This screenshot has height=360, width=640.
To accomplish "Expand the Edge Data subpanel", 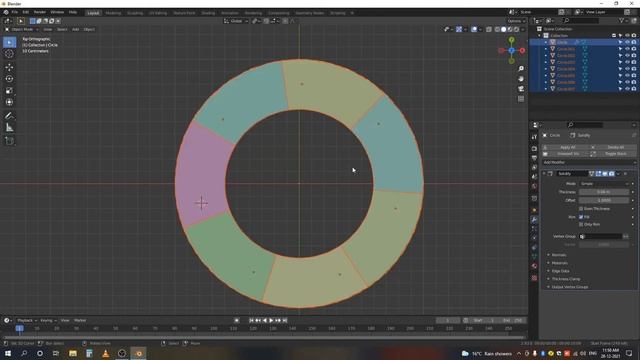I will [x=560, y=271].
